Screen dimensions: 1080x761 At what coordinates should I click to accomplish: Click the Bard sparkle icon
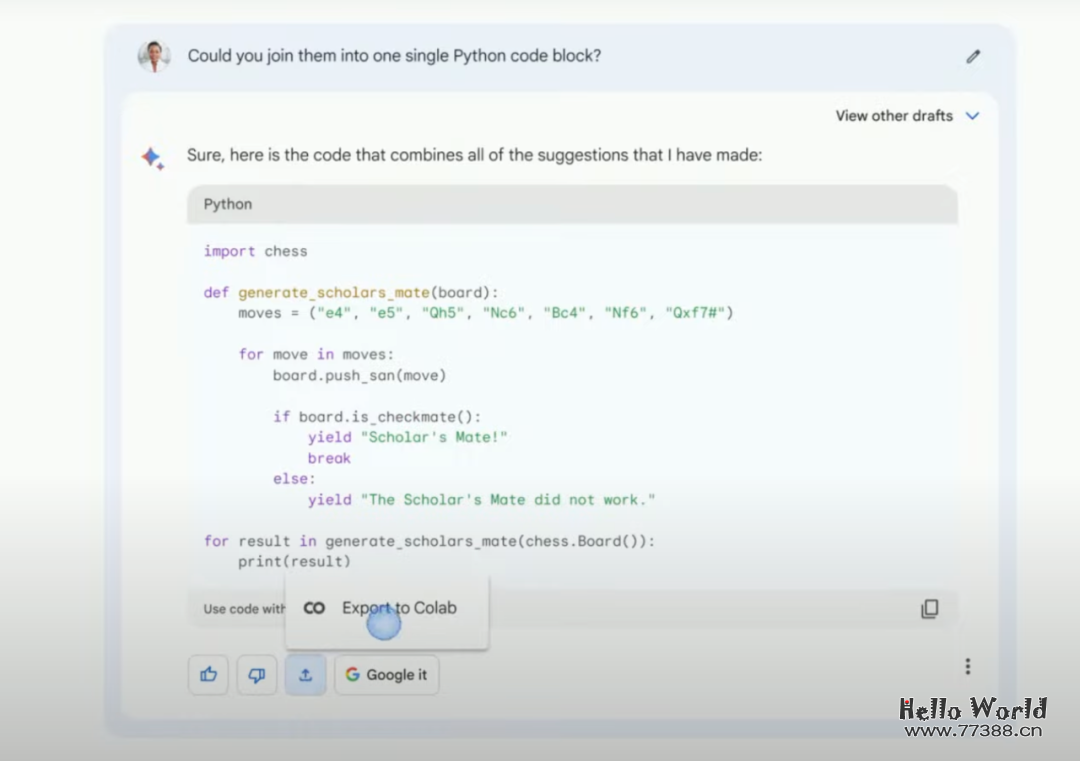153,158
